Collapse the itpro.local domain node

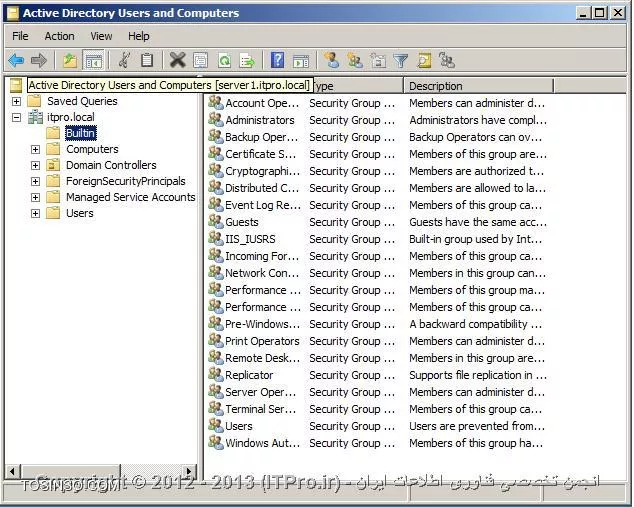pos(16,117)
